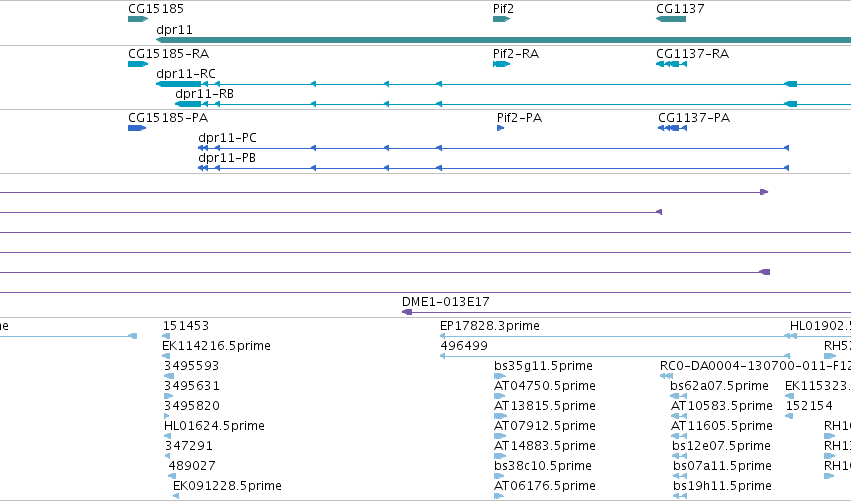Screen dimensions: 851x501
Task: Open the AT10583.5prime EST label
Action: [721, 406]
